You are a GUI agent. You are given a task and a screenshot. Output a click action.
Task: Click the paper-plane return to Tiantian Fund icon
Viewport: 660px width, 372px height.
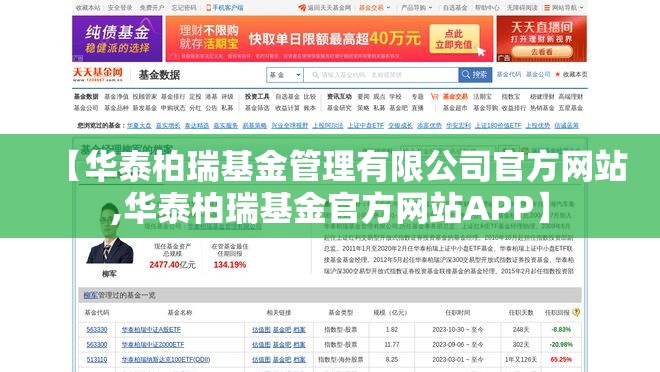click(301, 8)
